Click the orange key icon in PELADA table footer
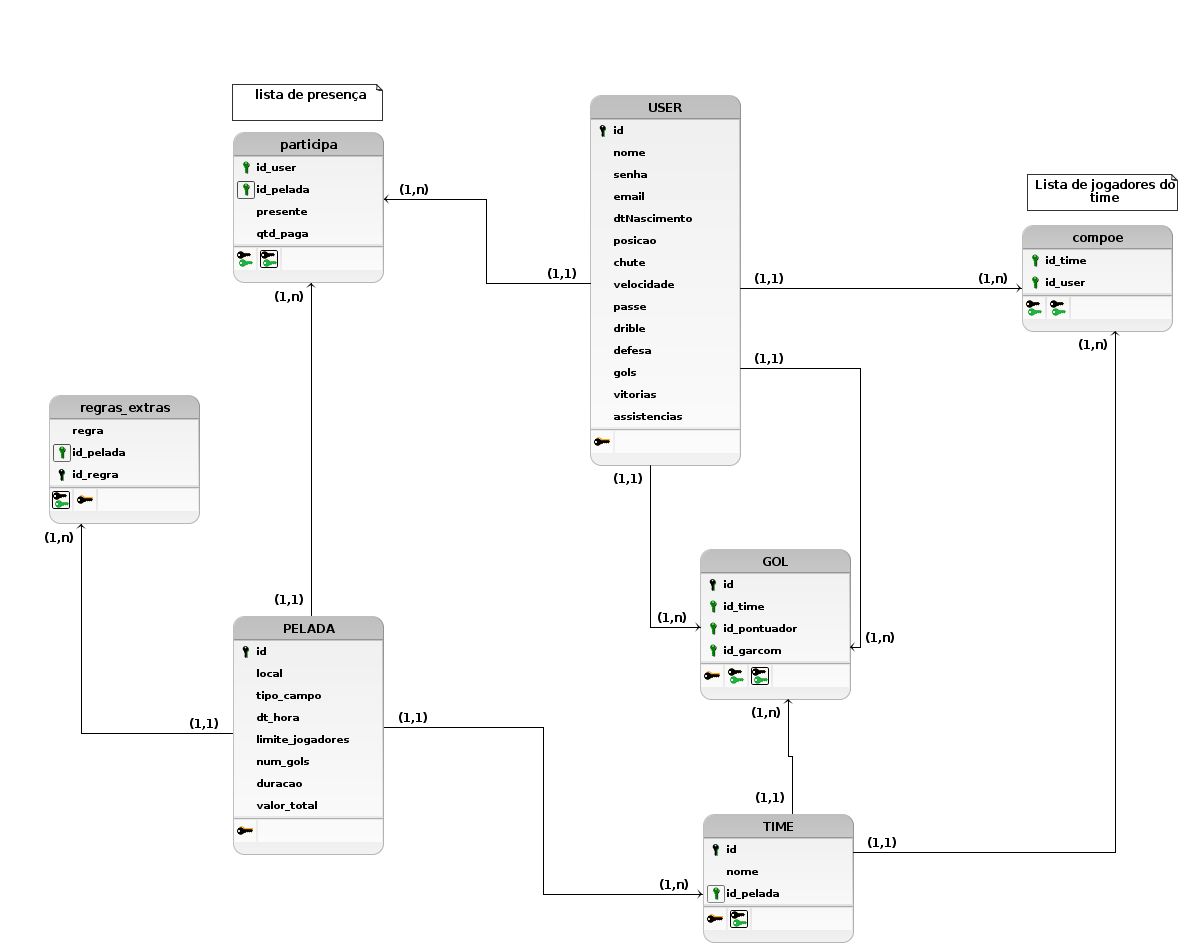Viewport: 1181px width, 946px height. pyautogui.click(x=245, y=830)
